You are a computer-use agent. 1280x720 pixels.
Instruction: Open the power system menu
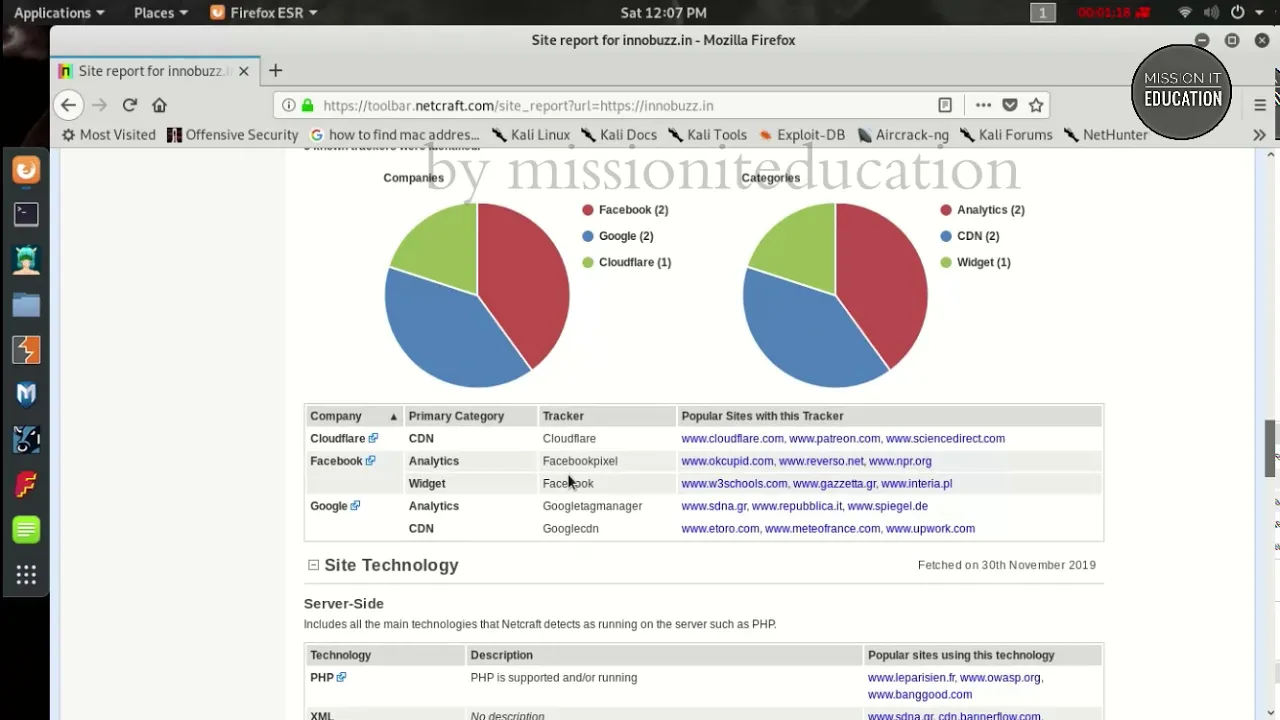1245,13
